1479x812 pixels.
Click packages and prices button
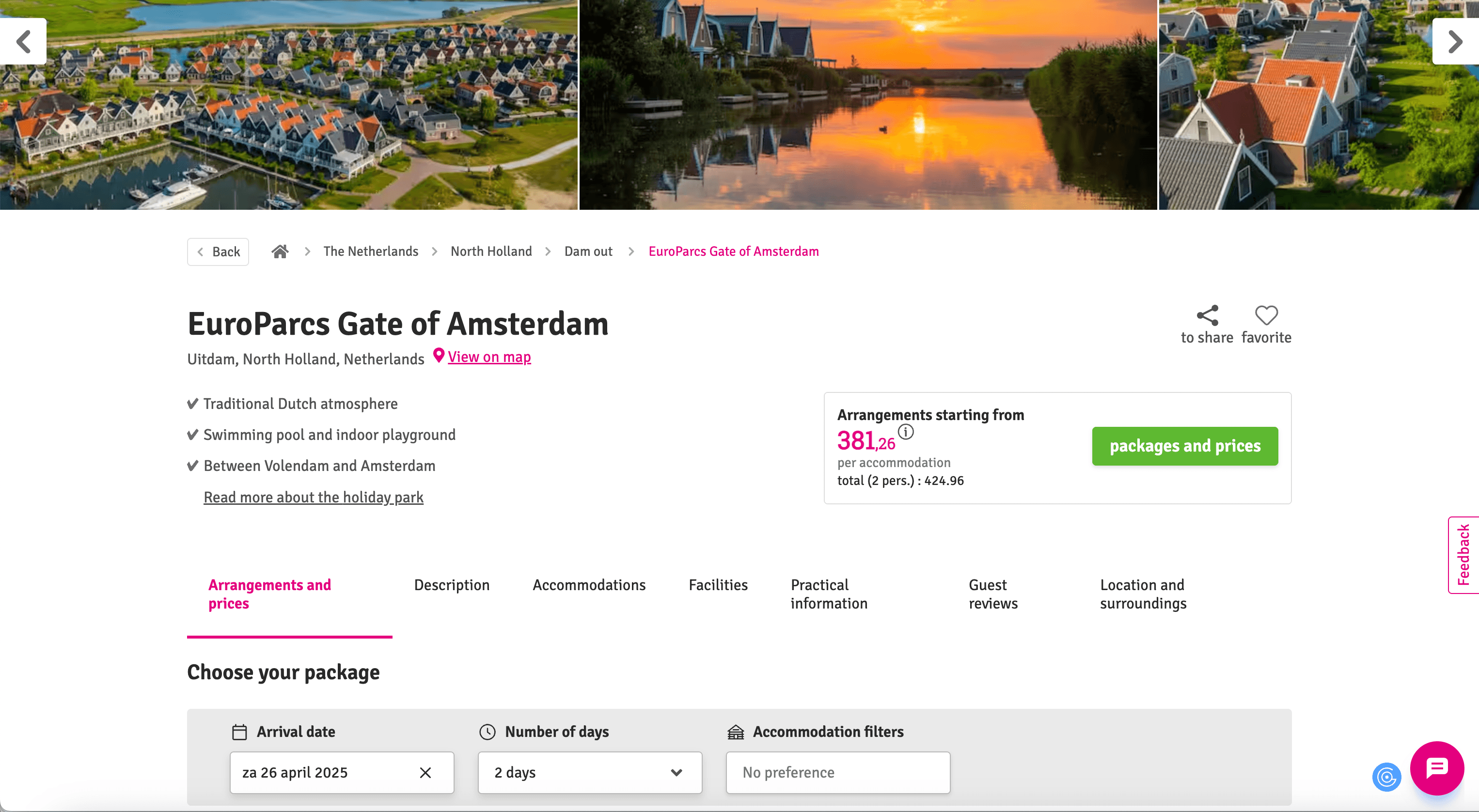click(1185, 446)
